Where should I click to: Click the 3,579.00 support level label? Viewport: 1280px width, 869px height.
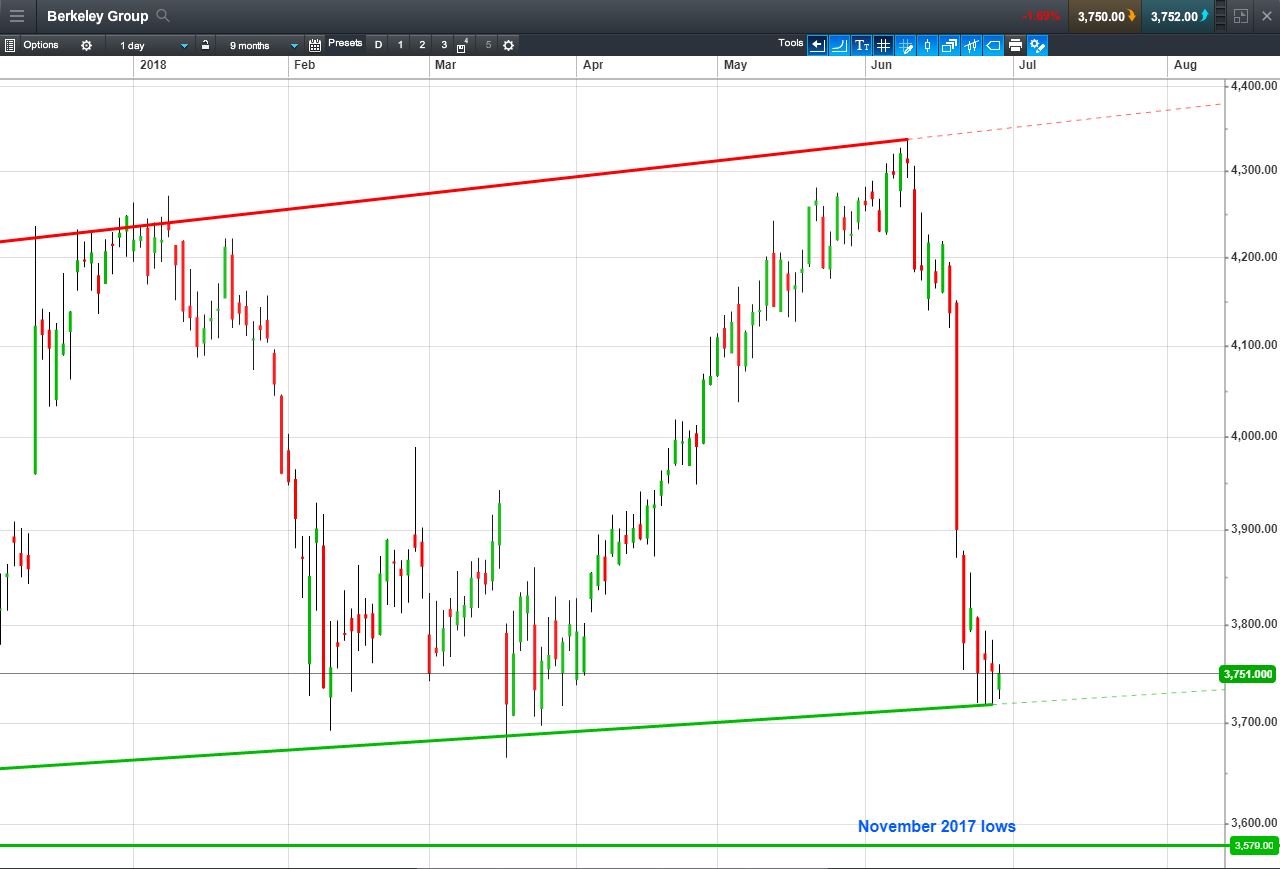[x=1253, y=846]
